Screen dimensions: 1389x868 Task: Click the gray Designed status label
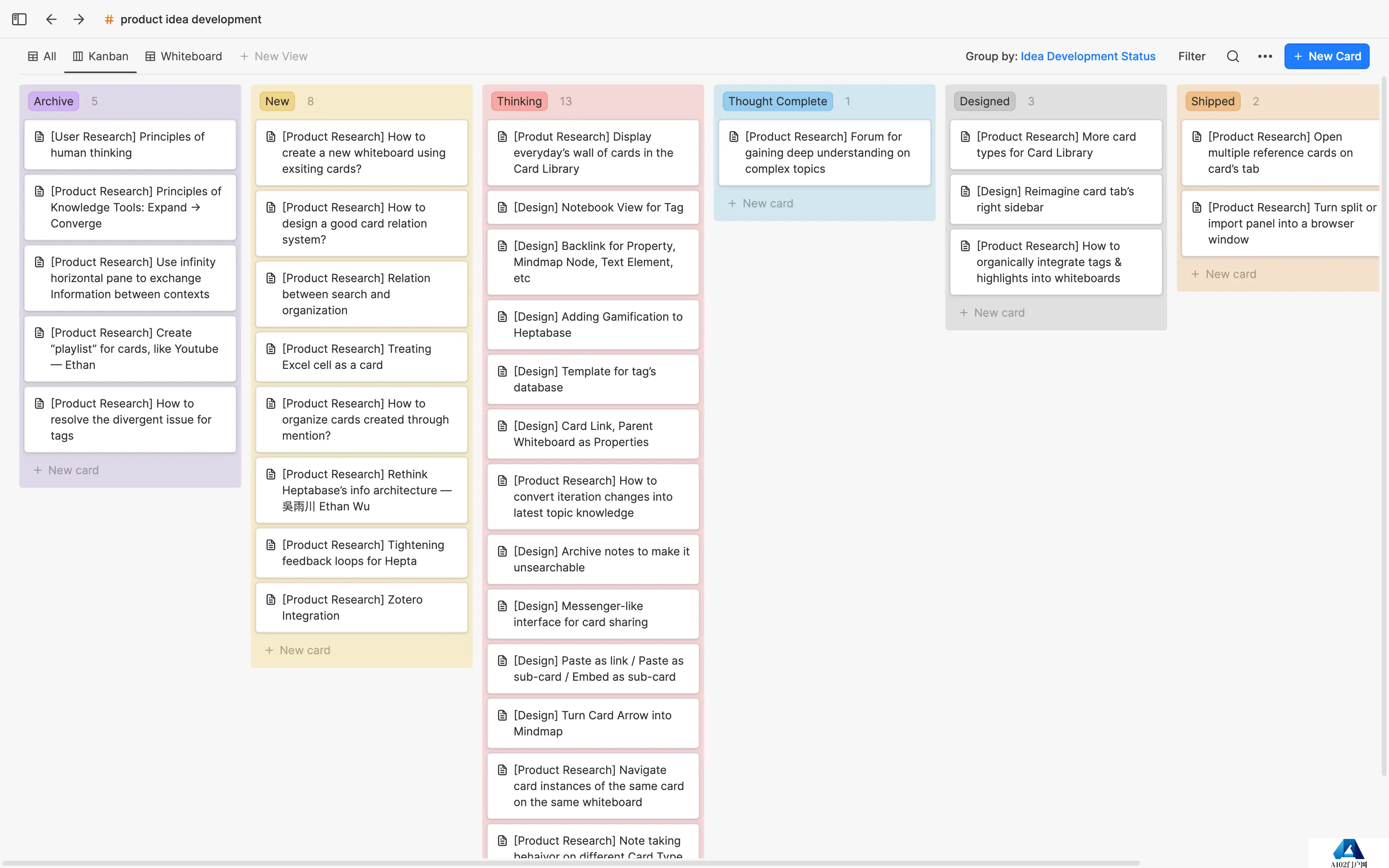pyautogui.click(x=984, y=101)
